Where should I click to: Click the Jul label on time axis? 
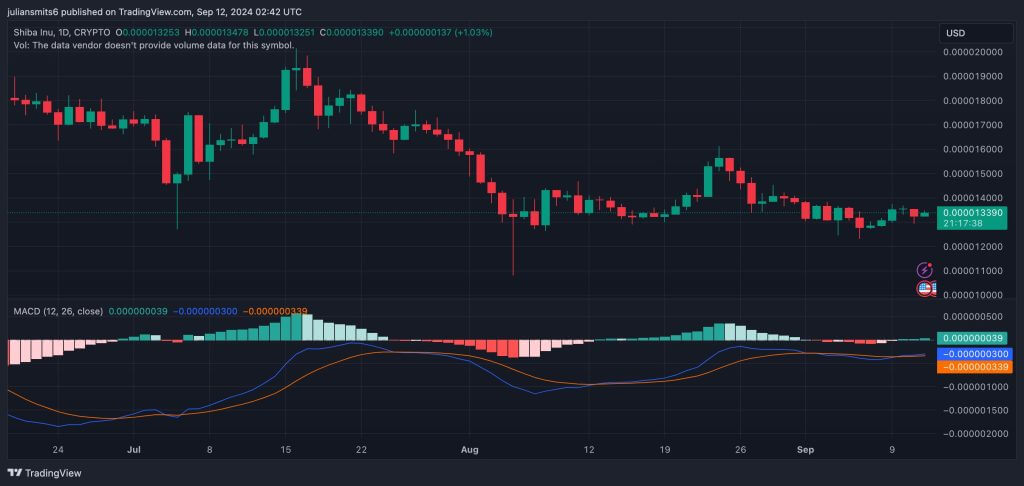[134, 449]
